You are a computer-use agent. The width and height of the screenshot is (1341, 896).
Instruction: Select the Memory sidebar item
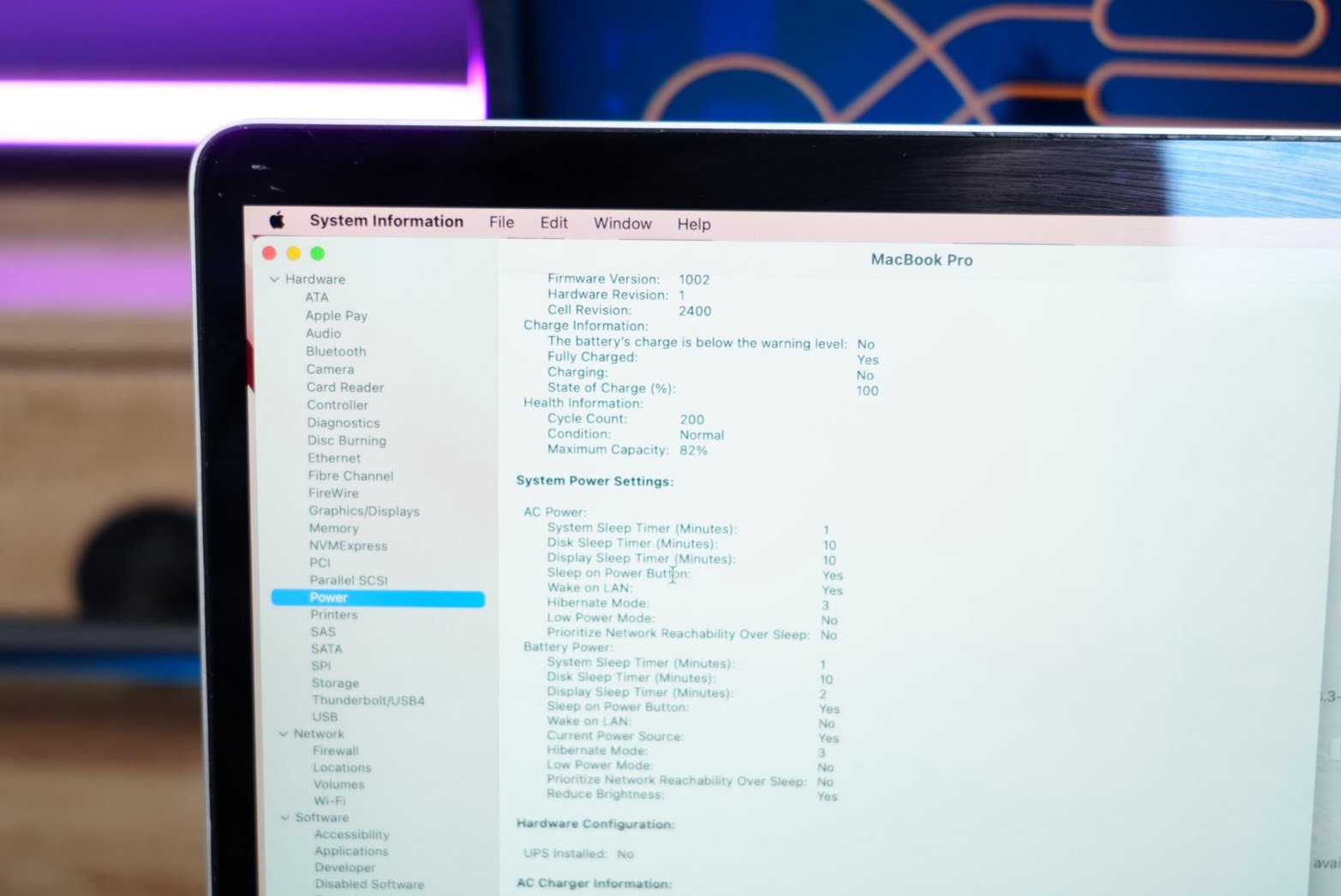click(333, 529)
